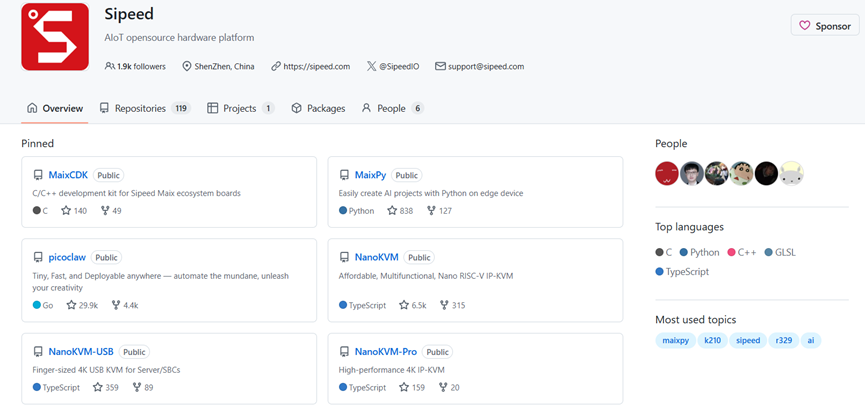Click the repo icon in Repositories tab
This screenshot has height=406, width=865.
coord(104,108)
